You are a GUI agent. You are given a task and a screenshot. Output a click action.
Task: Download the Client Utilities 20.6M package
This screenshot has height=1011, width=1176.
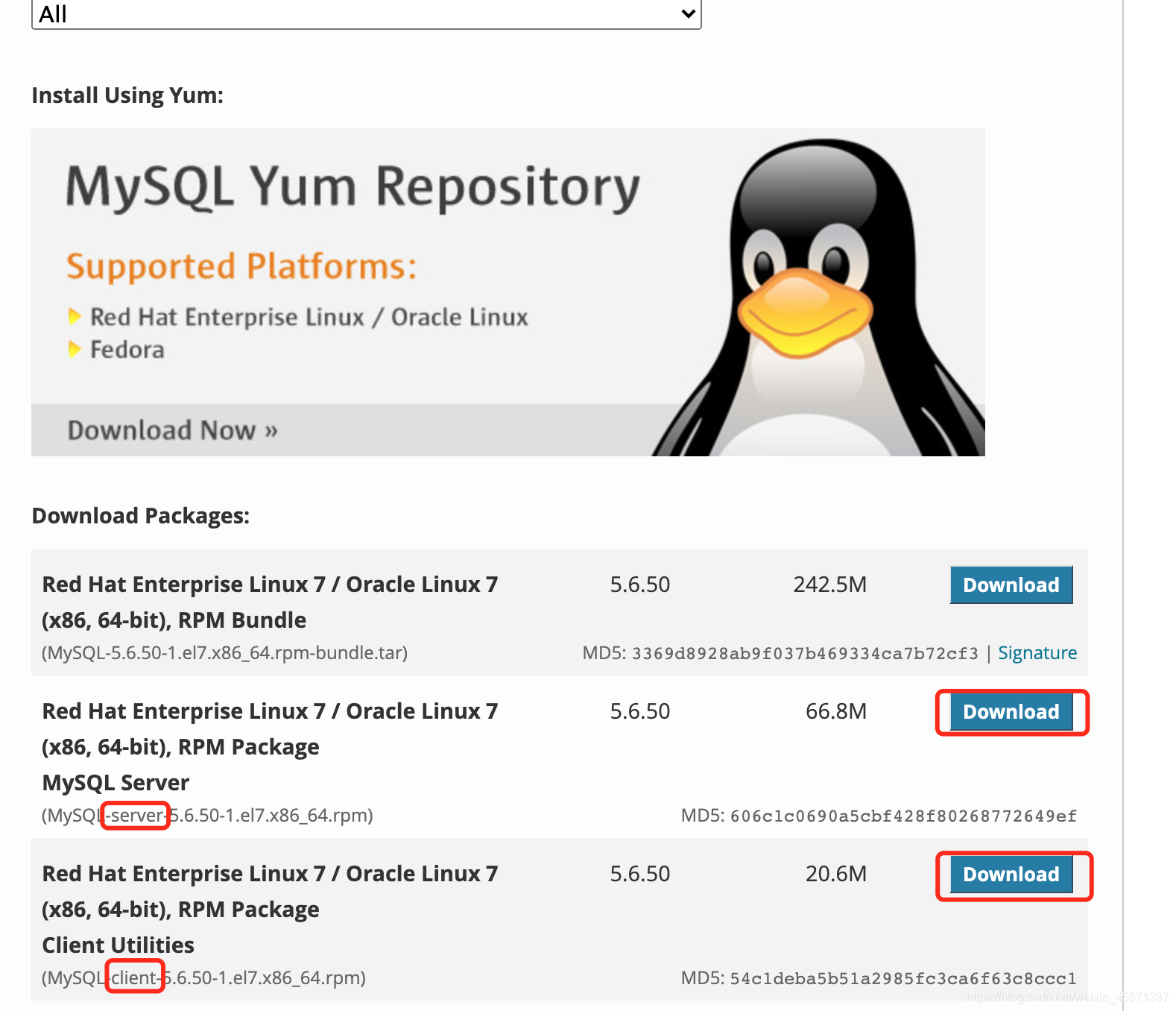coord(1011,874)
